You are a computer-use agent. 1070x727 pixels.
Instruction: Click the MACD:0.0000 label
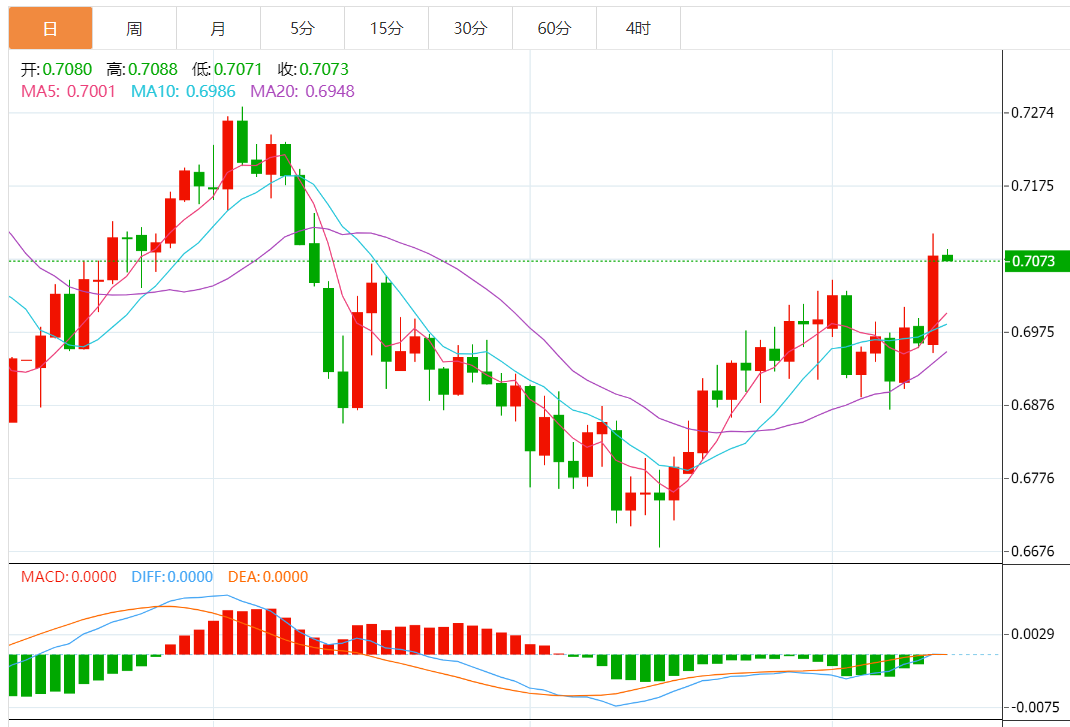69,577
